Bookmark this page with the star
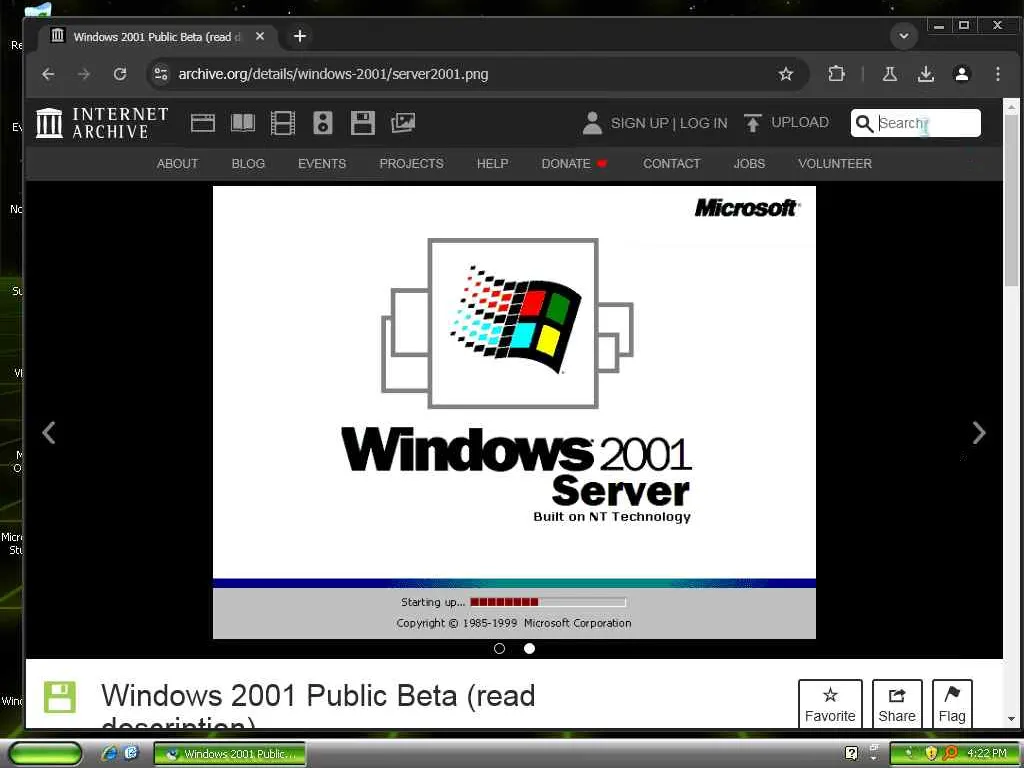This screenshot has width=1024, height=768. (x=786, y=74)
